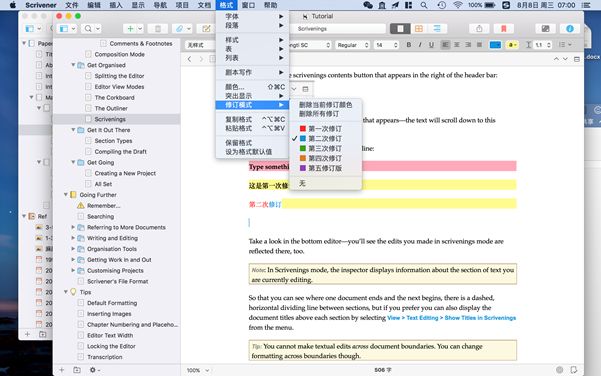Open the 字体 submenu
The height and width of the screenshot is (376, 601).
[x=253, y=16]
